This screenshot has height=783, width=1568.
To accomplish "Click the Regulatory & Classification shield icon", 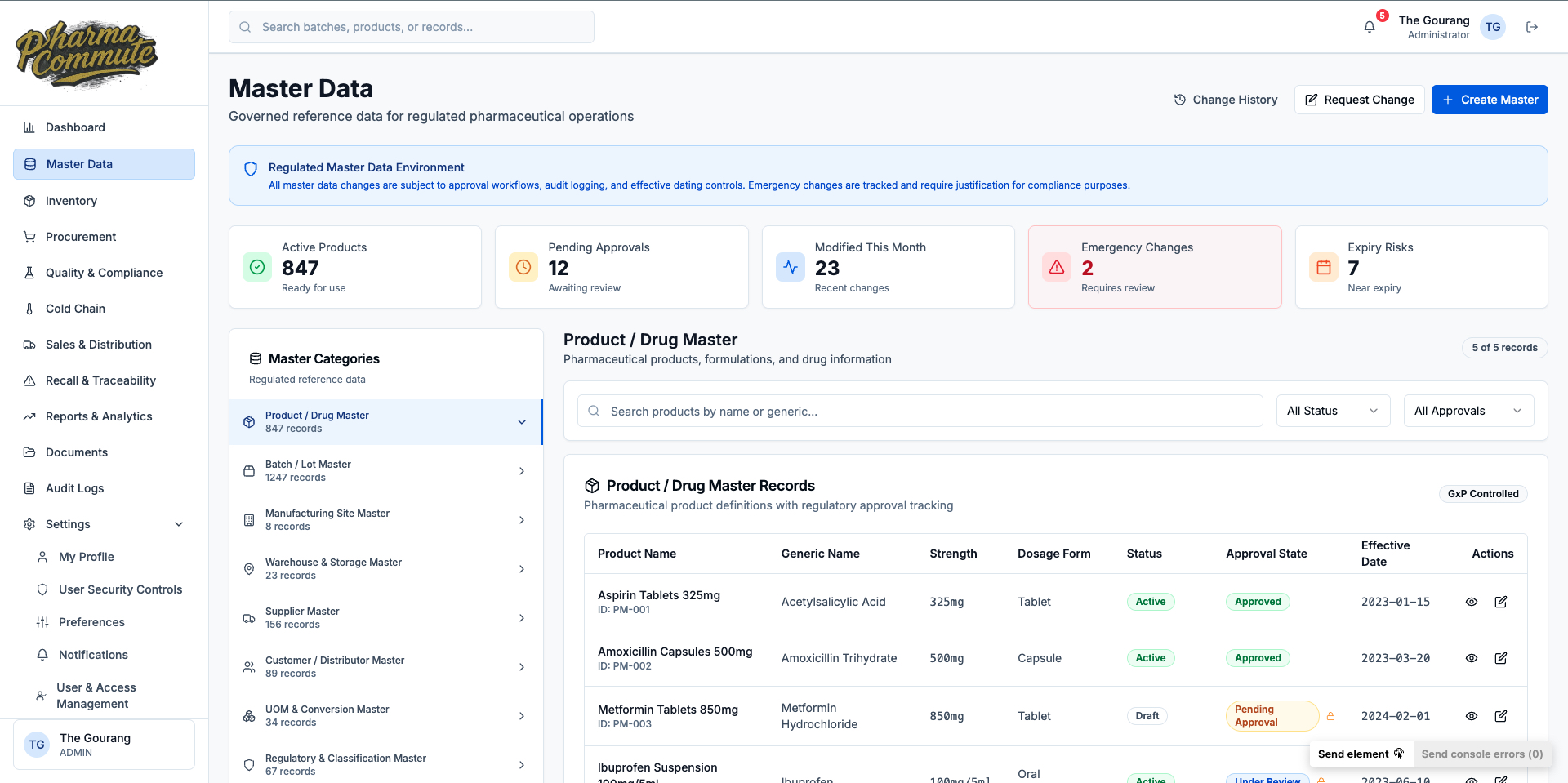I will pos(249,765).
